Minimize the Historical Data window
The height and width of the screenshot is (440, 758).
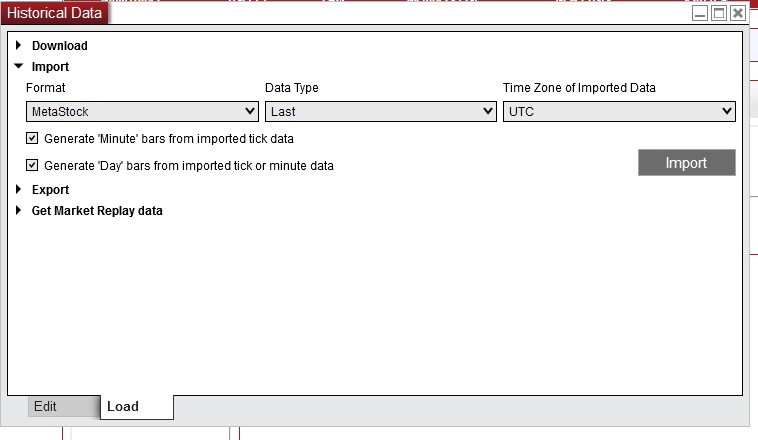[x=700, y=13]
